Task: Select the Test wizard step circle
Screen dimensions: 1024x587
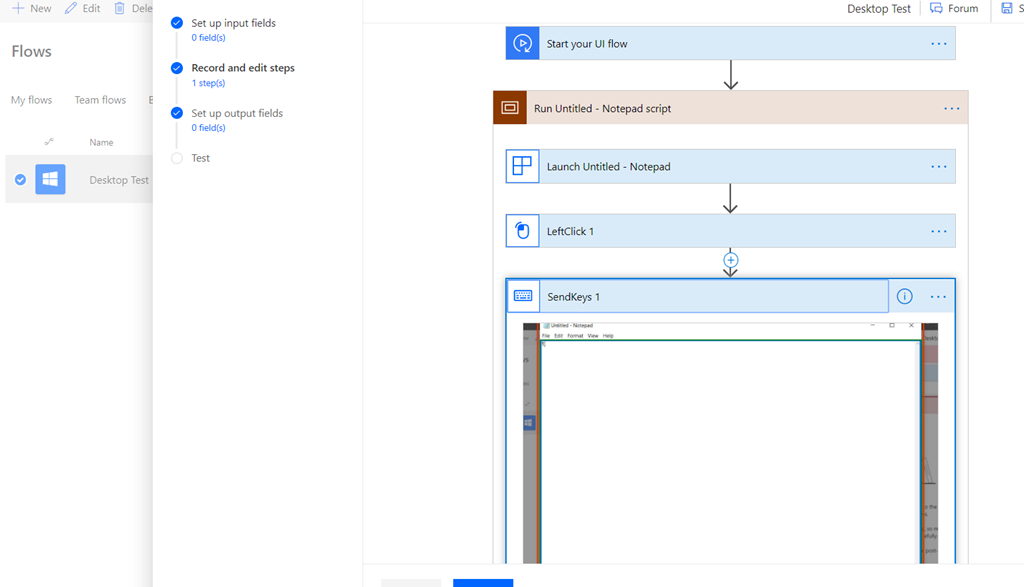Action: 177,158
